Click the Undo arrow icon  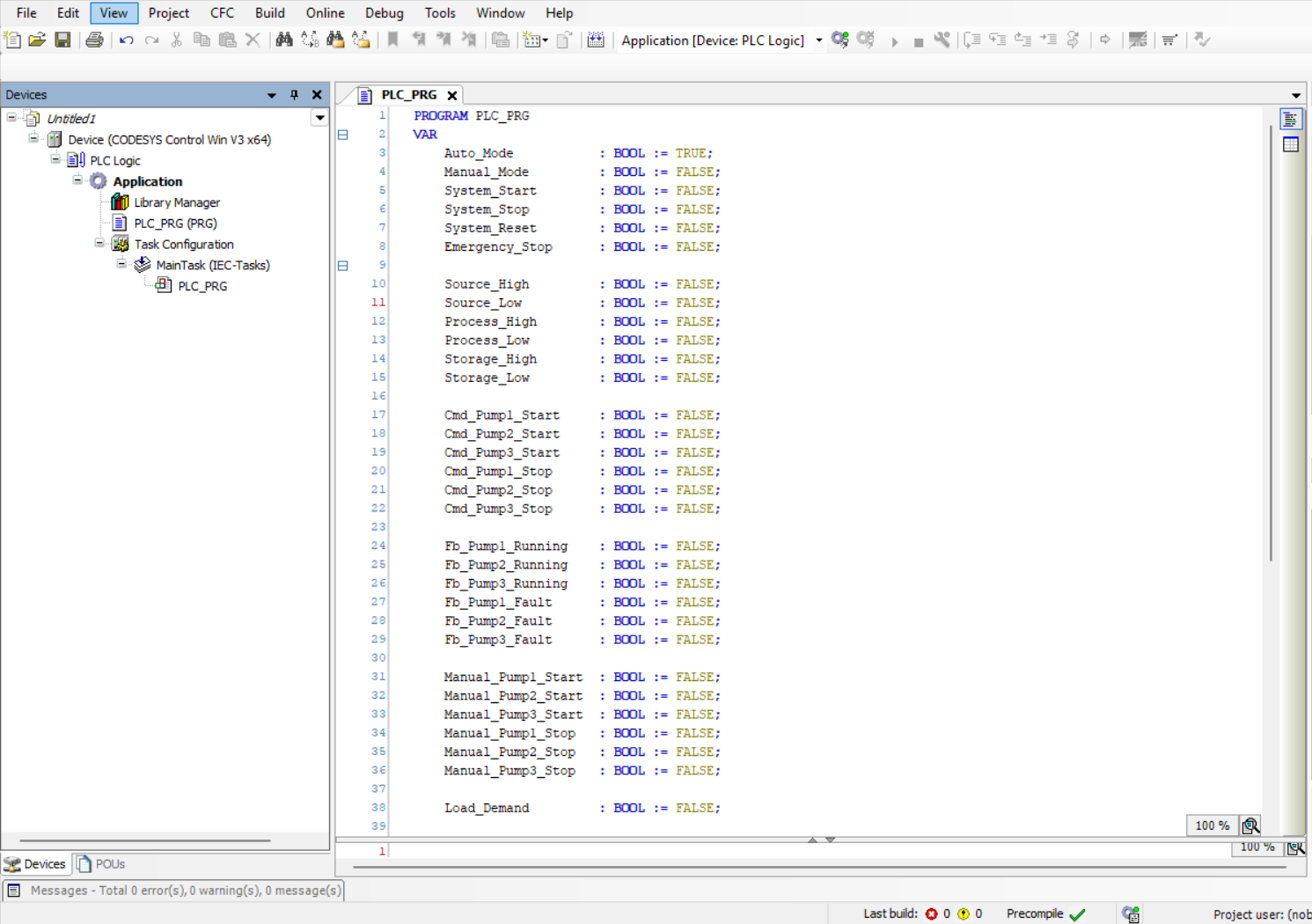click(127, 40)
